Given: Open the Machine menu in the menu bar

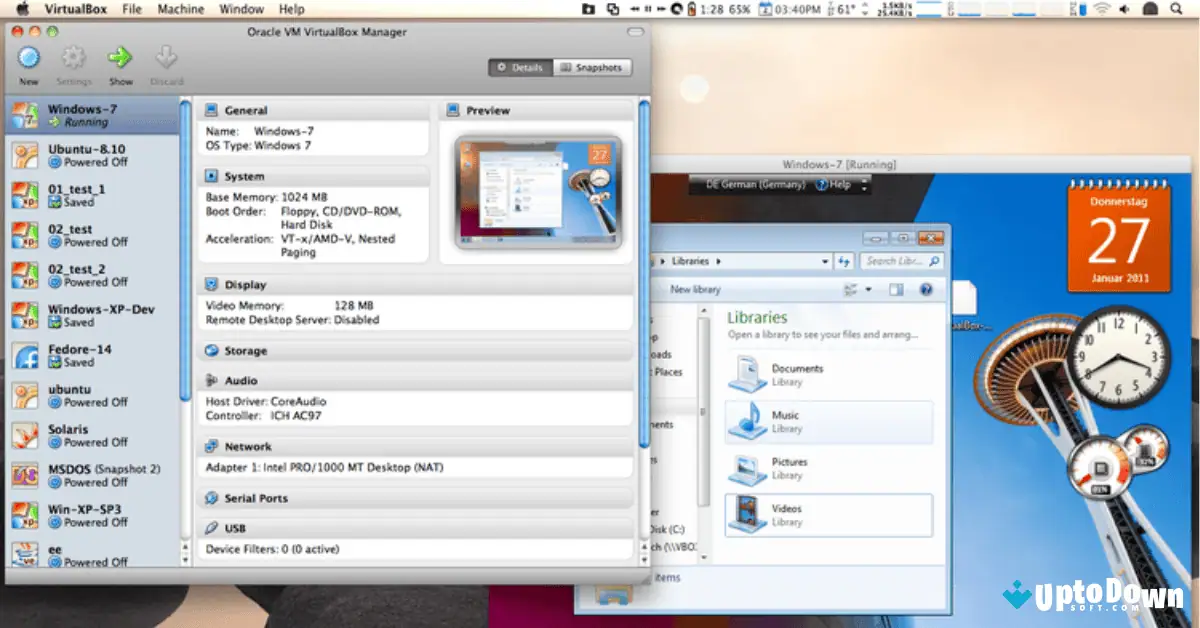Looking at the screenshot, I should 180,9.
